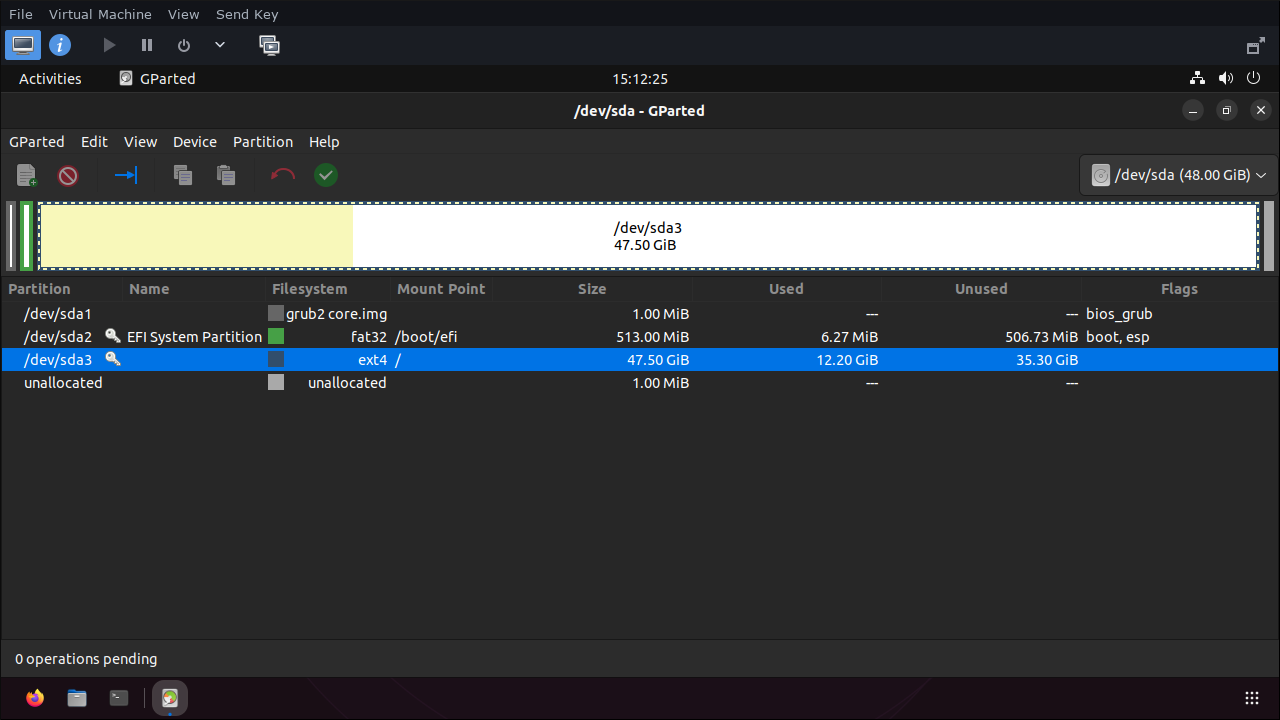Open the Device menu
Screen dimensions: 1280x720
[195, 142]
